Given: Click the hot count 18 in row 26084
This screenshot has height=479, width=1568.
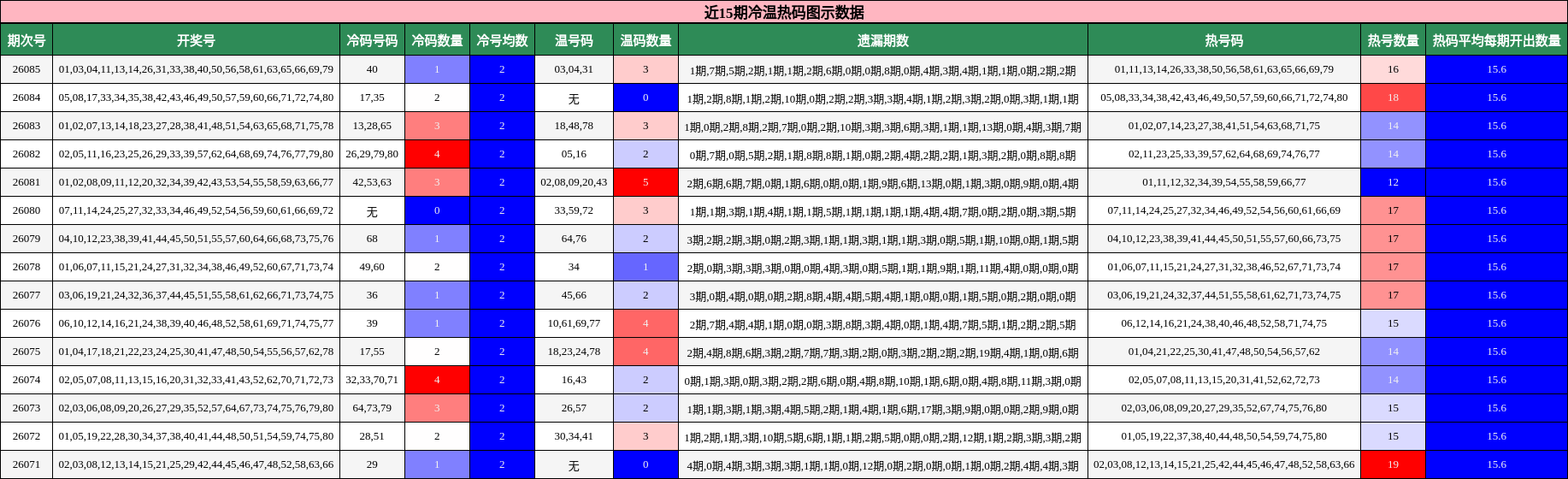Looking at the screenshot, I should coord(1393,98).
